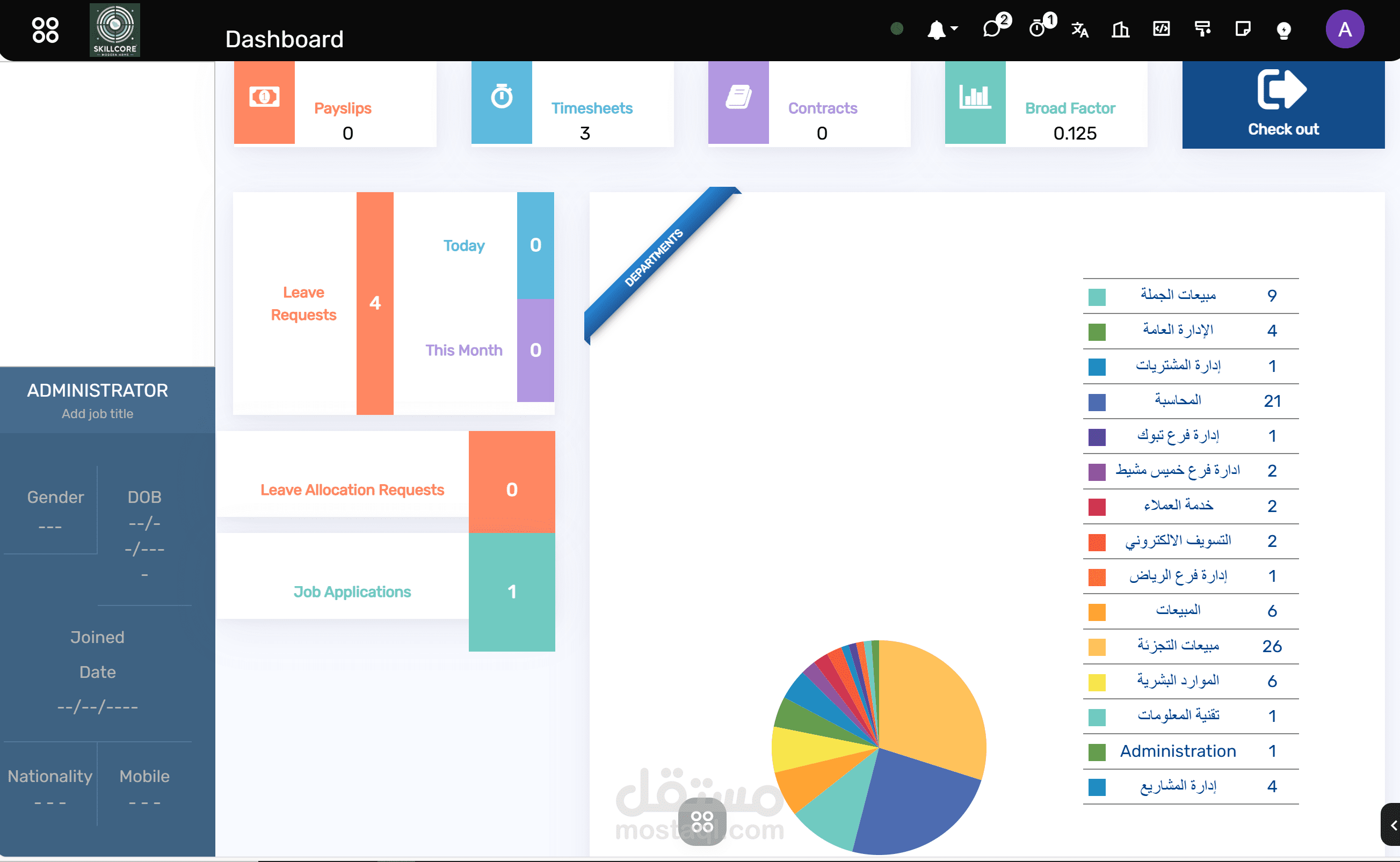Click Add job title text
1400x862 pixels.
pyautogui.click(x=98, y=414)
